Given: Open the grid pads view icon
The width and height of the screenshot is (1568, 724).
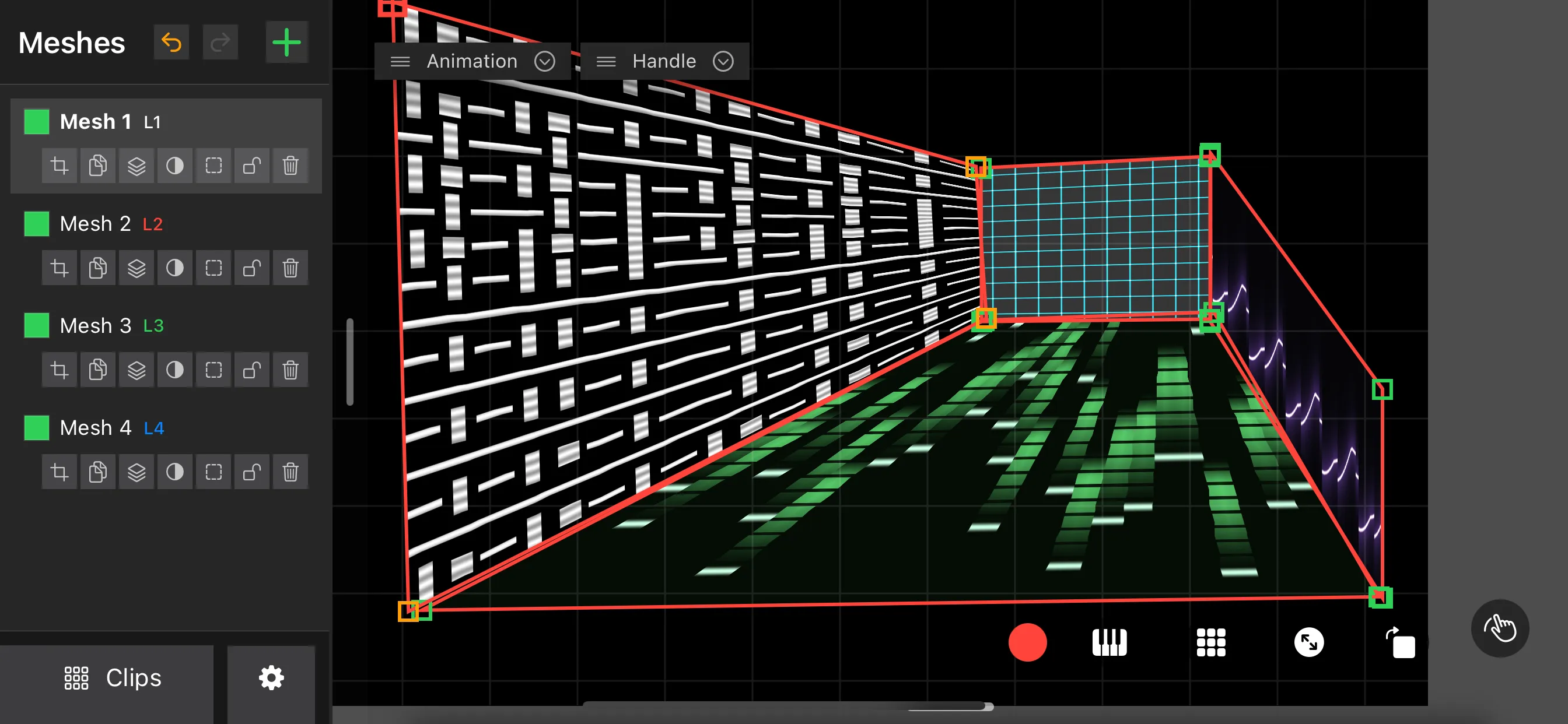Looking at the screenshot, I should tap(1210, 642).
